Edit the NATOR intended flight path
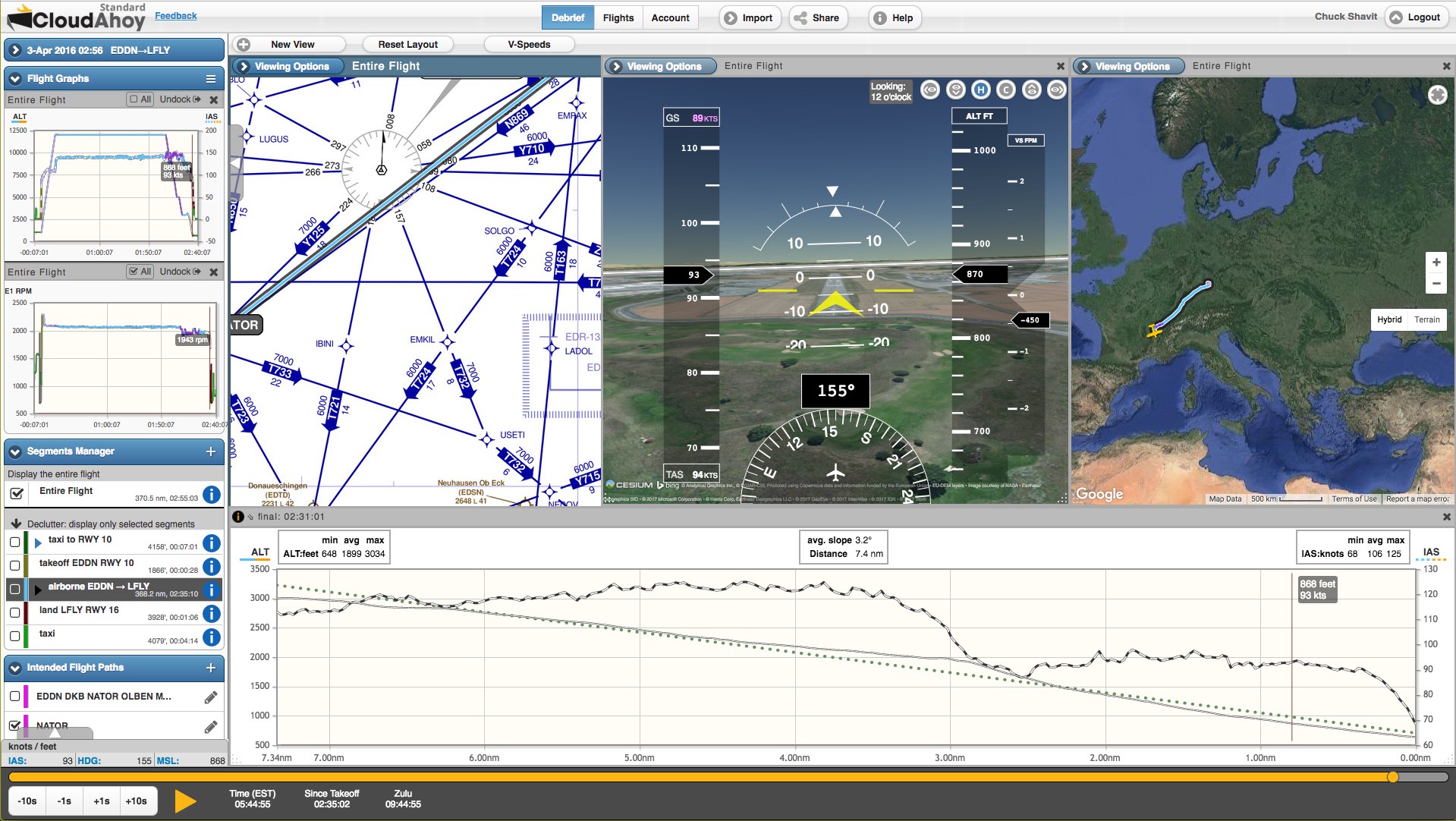Screen dimensions: 1456x821 (211, 727)
